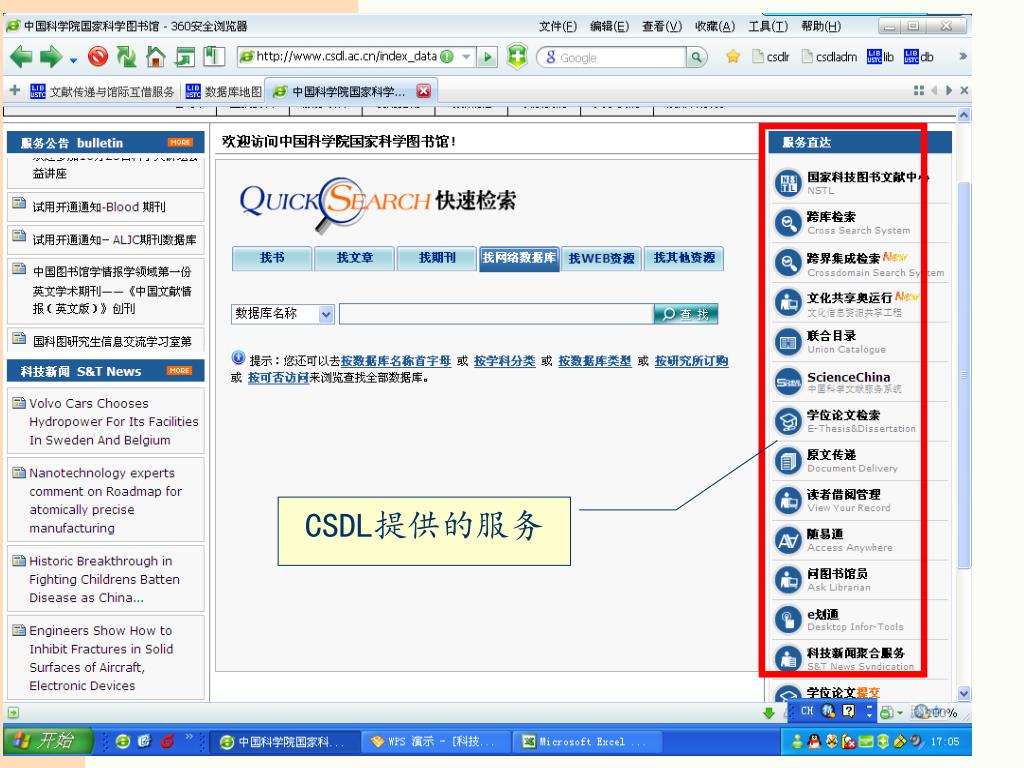The width and height of the screenshot is (1024, 768).
Task: Open the 查看(V) menu
Action: tap(662, 26)
